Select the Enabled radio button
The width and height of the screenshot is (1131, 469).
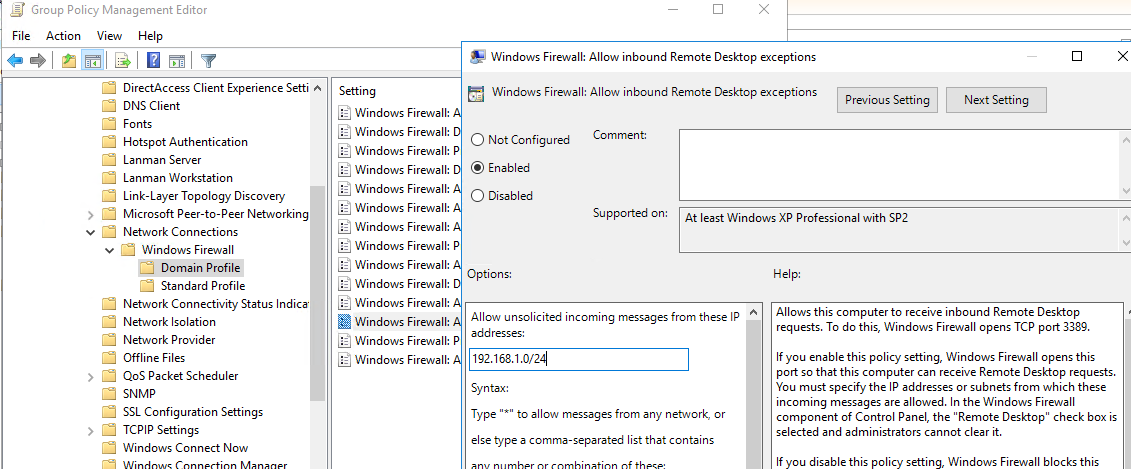coord(477,168)
